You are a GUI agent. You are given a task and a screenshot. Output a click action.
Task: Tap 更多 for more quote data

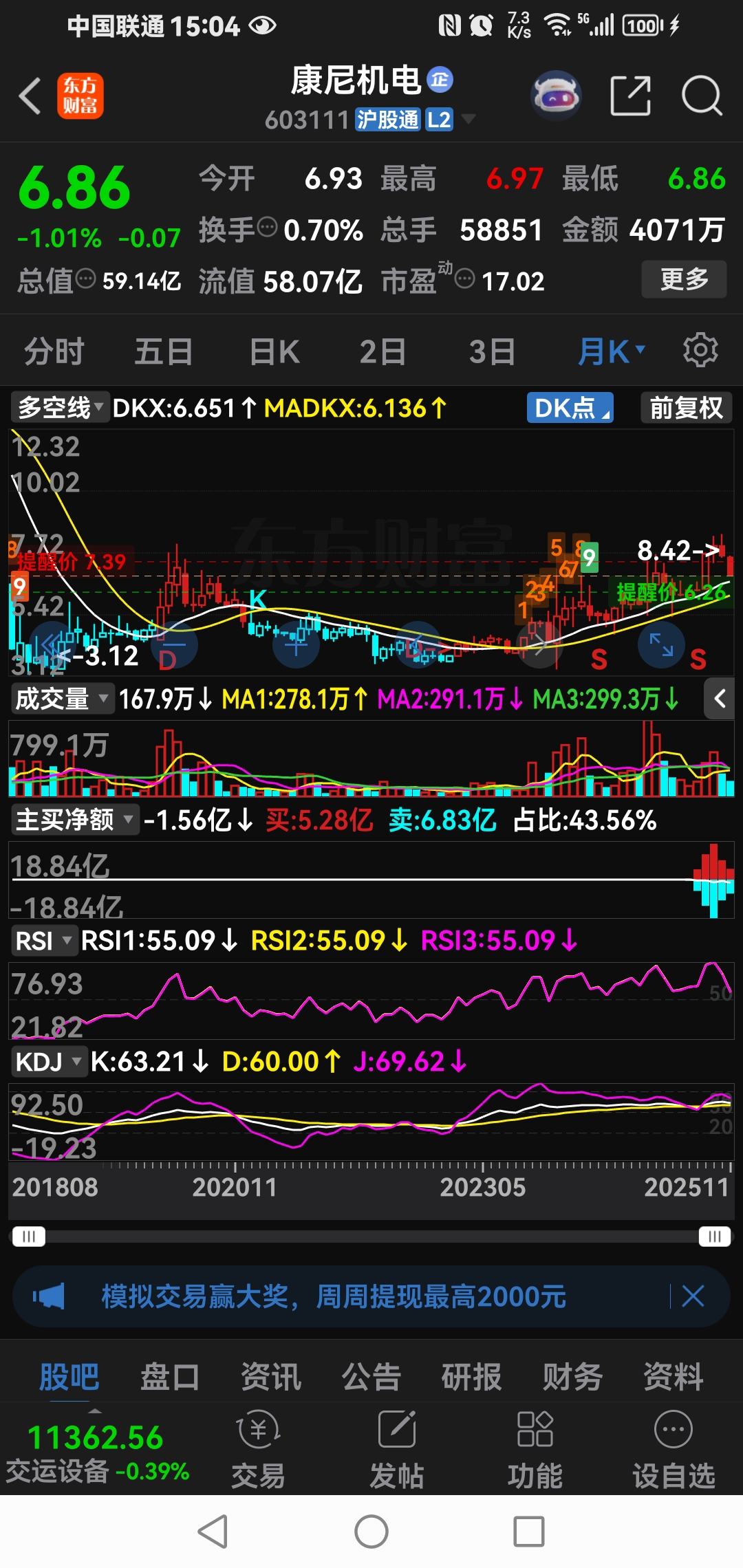684,279
